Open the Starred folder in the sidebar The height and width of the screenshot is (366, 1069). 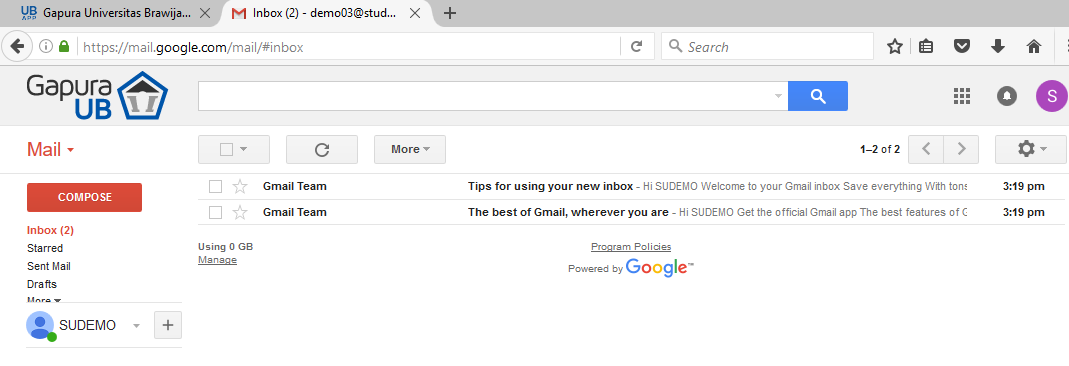point(45,248)
